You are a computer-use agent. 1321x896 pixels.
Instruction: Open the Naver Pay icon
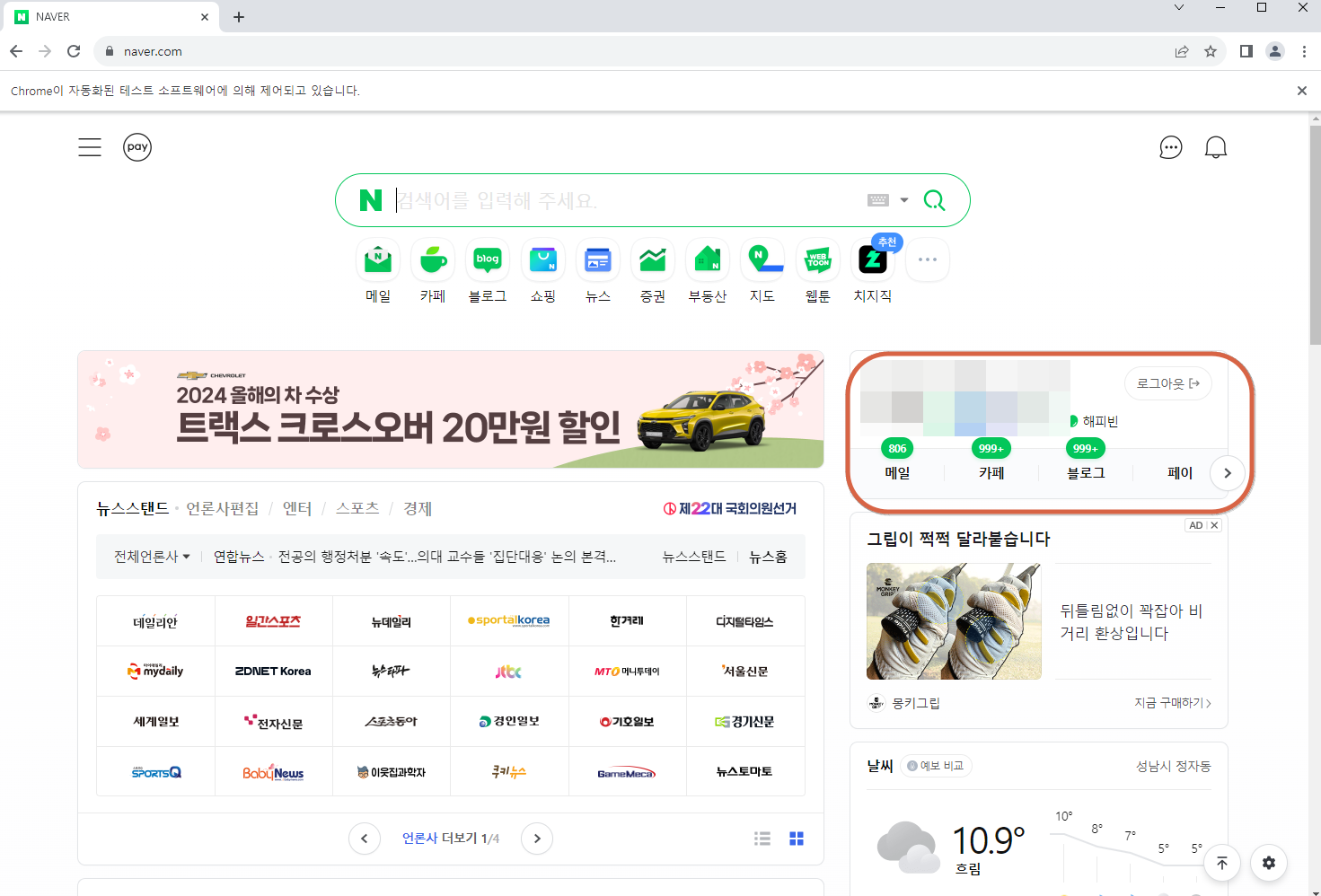click(x=137, y=147)
